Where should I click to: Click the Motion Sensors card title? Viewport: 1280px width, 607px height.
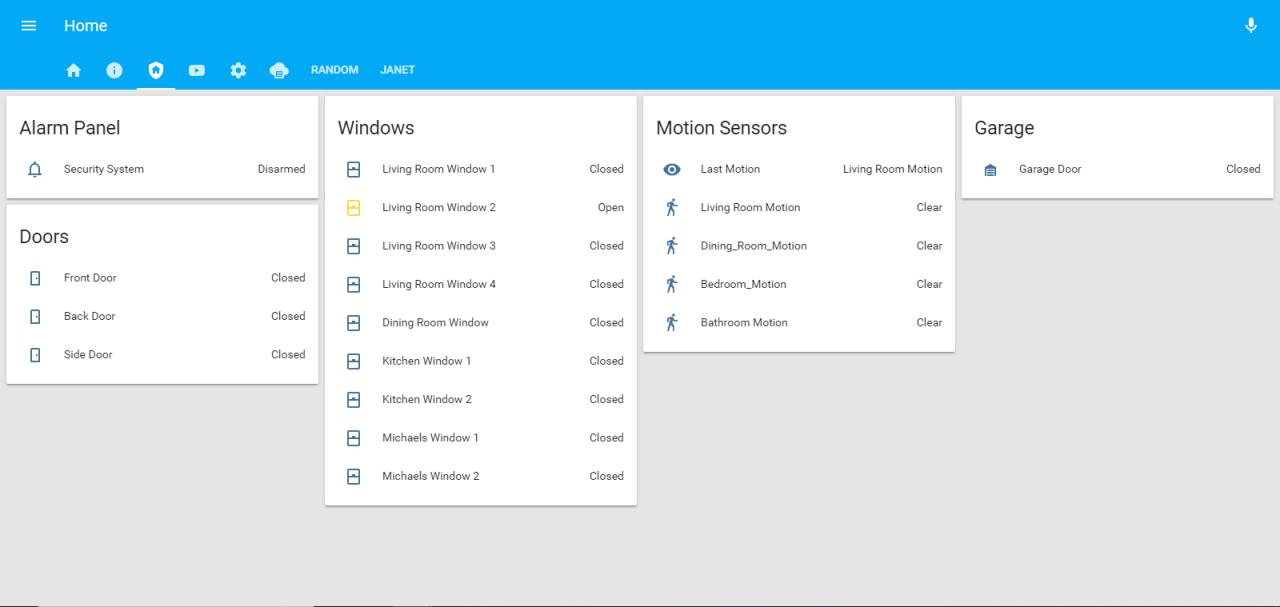721,128
